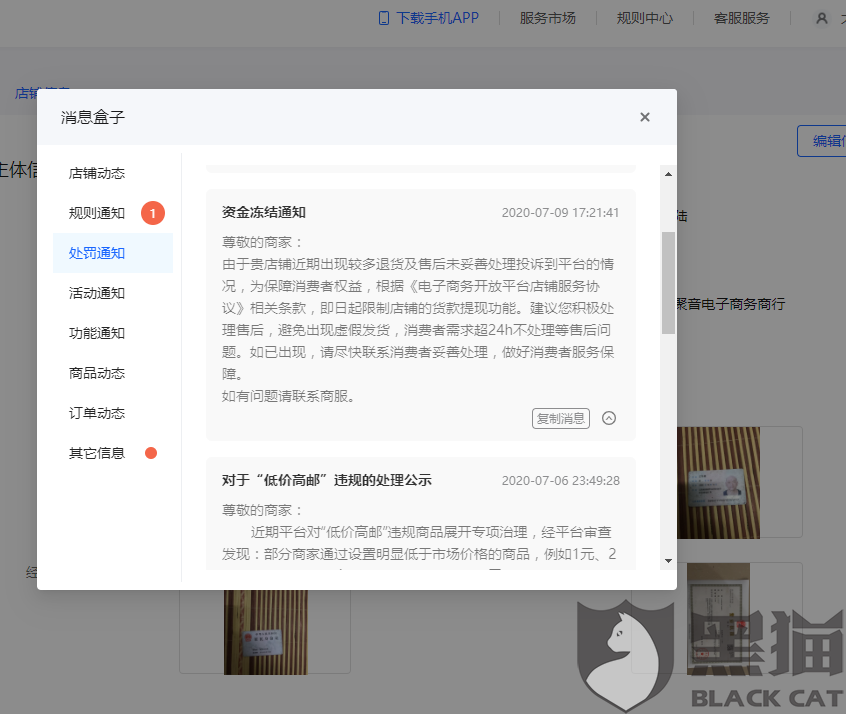Click the red unread badge beside 规则通知

coord(153,213)
